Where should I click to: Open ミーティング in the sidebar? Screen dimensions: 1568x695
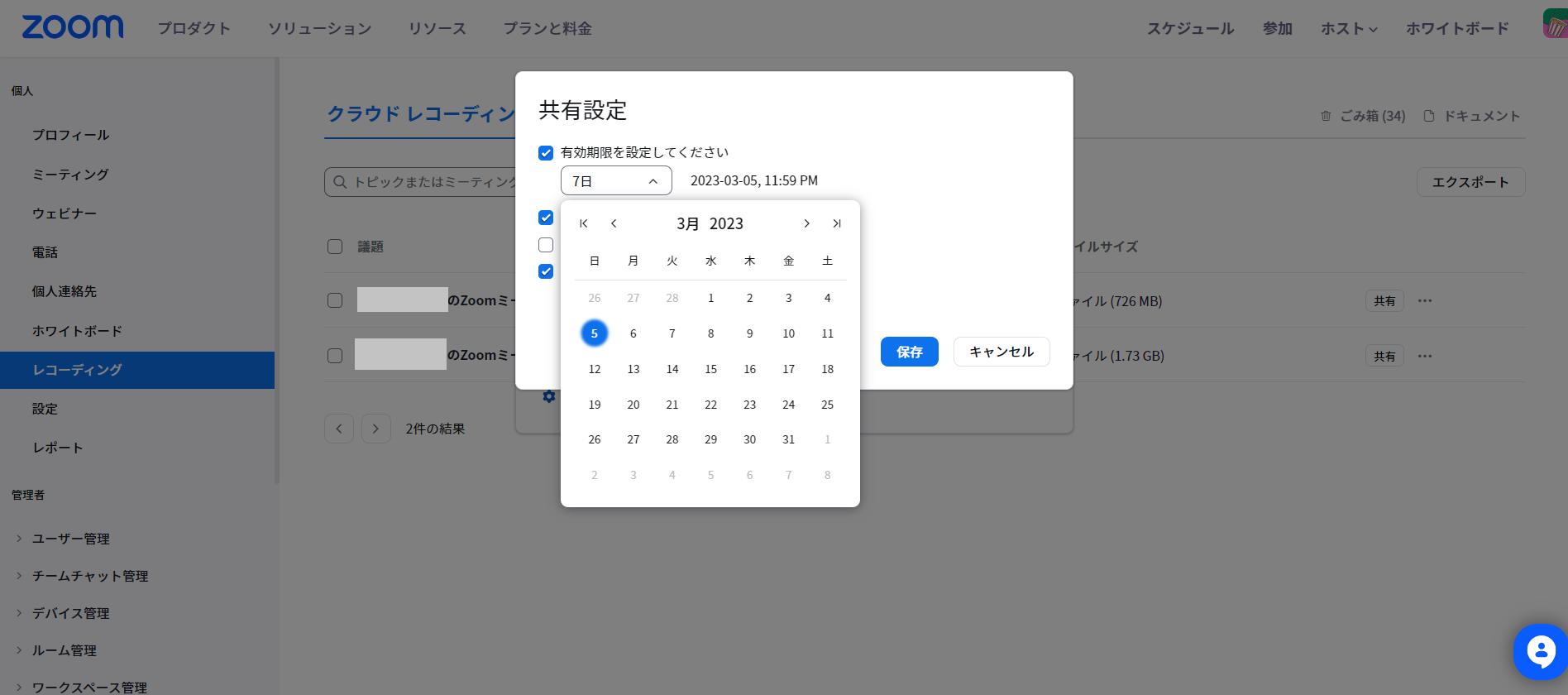[70, 175]
